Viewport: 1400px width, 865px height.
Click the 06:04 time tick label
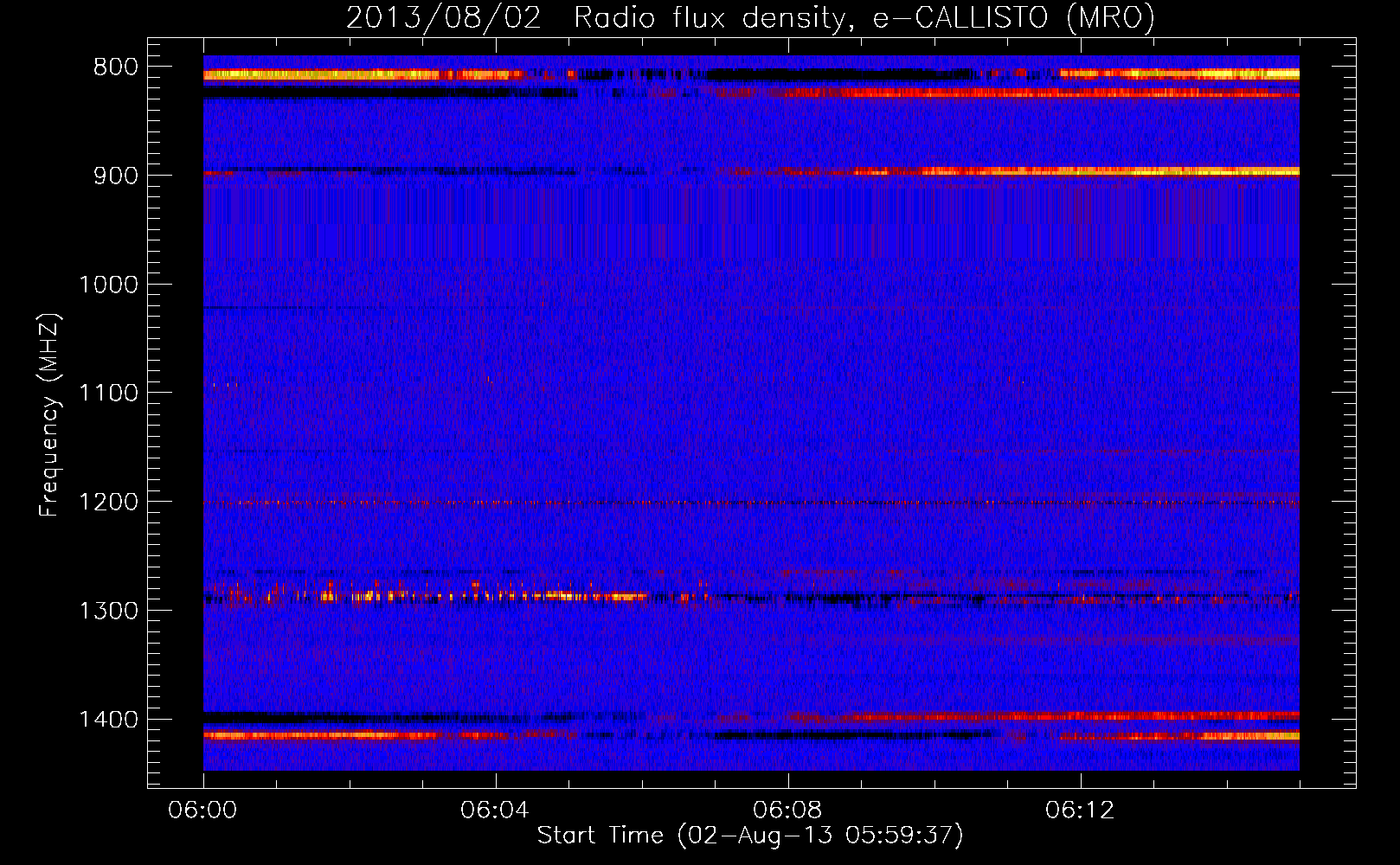click(495, 811)
